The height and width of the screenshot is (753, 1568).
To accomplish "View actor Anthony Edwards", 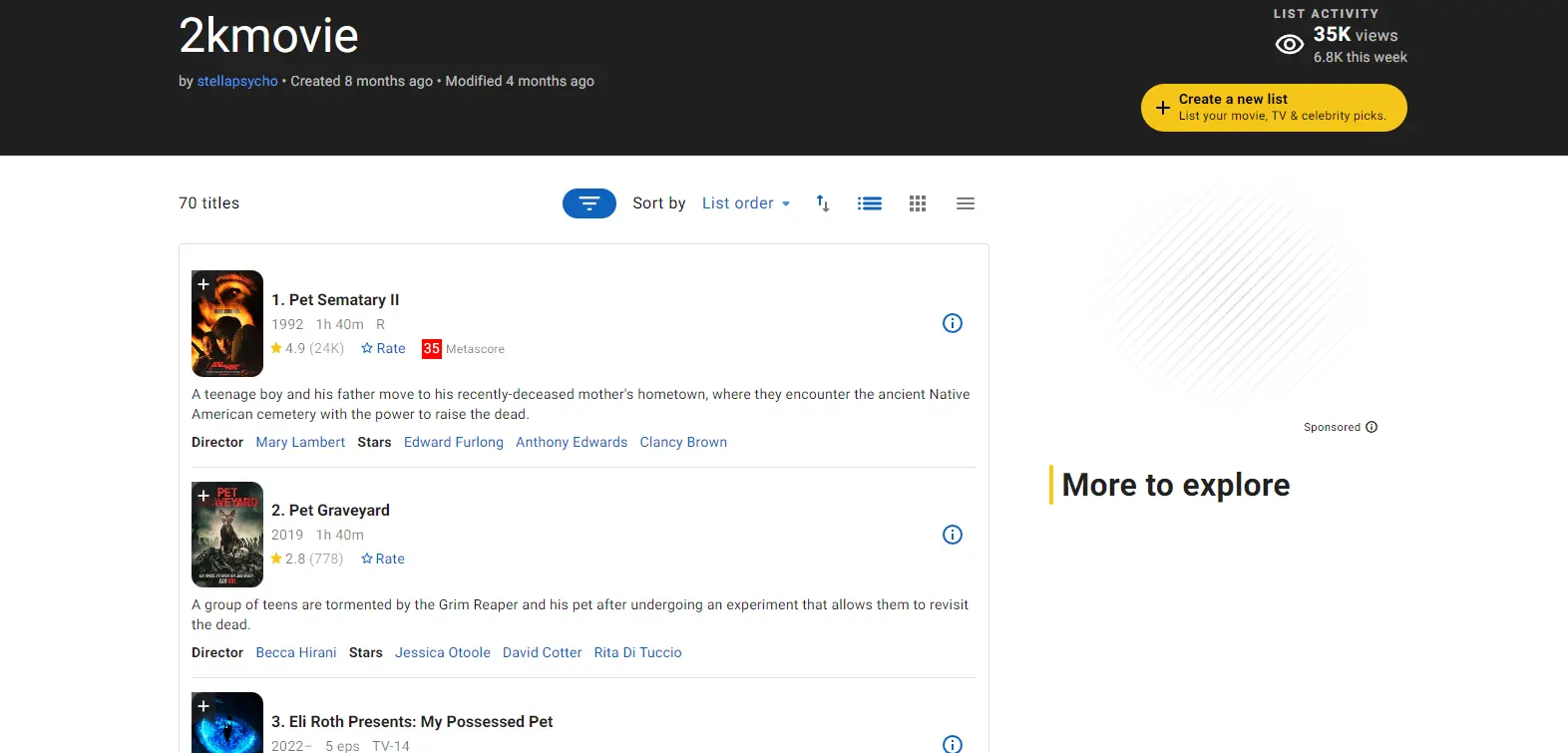I will point(572,442).
